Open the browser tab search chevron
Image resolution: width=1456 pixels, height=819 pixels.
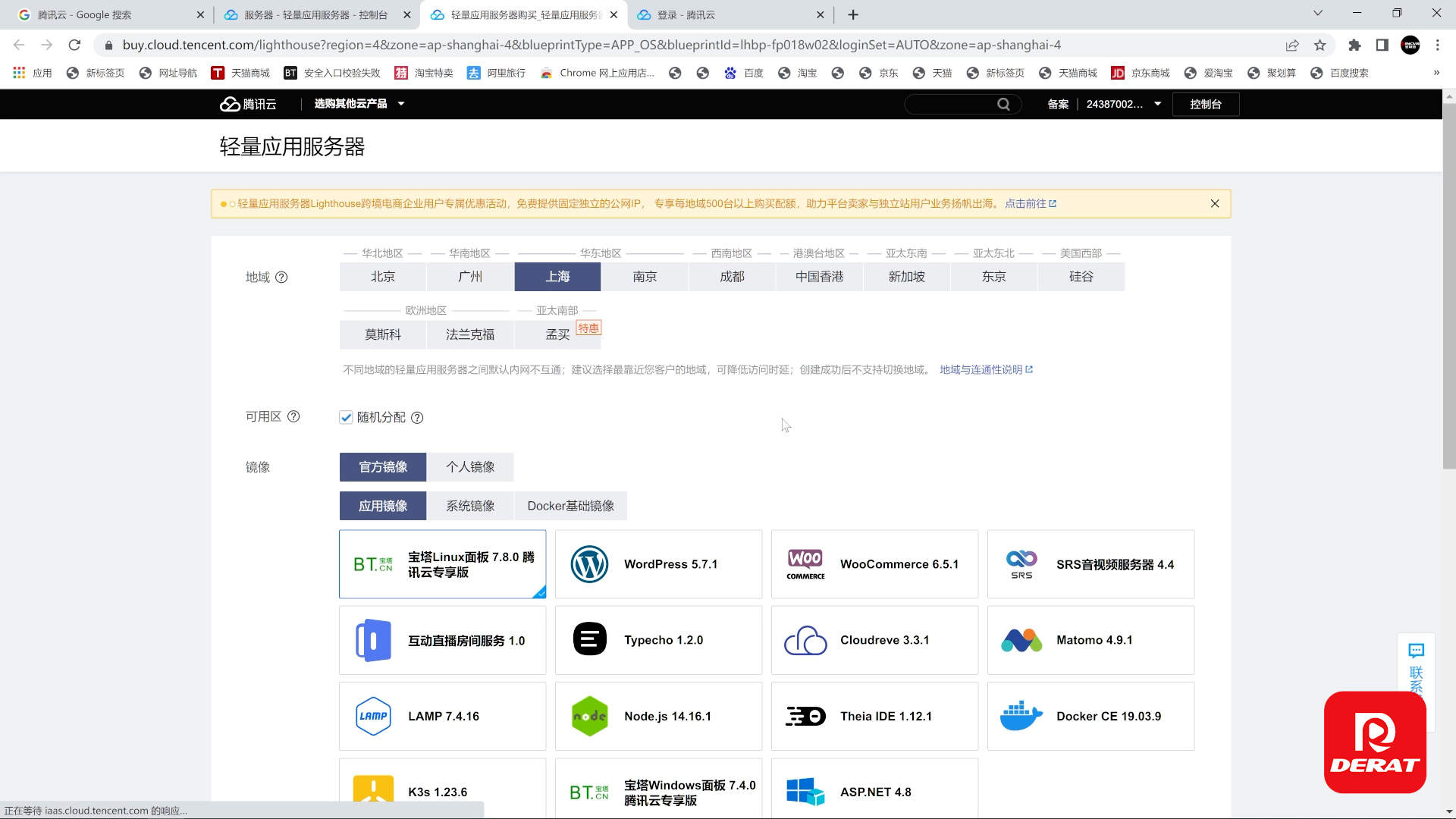1315,14
